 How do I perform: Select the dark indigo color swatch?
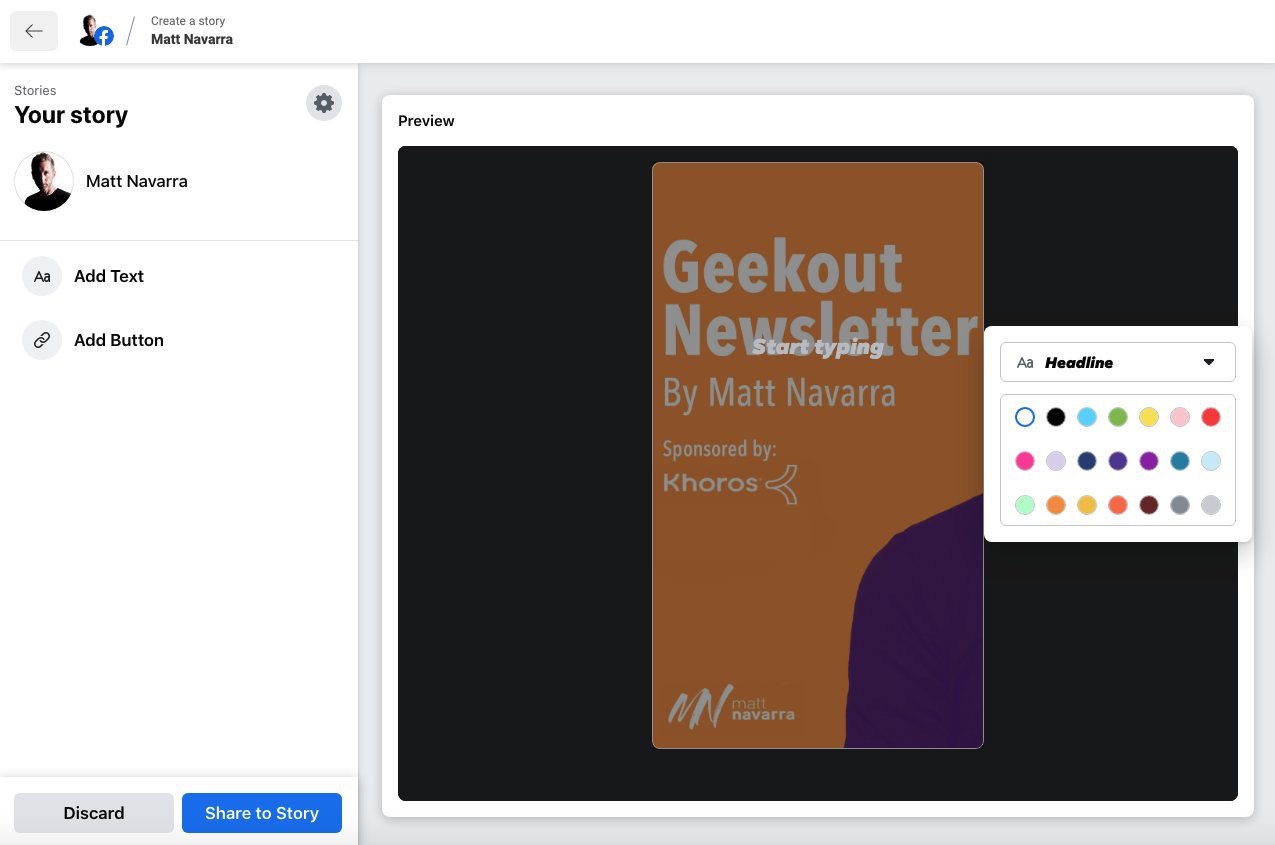1118,461
